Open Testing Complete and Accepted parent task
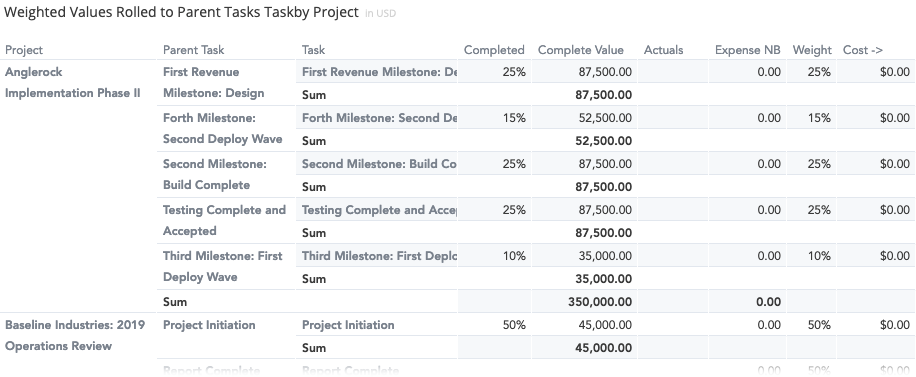This screenshot has height=377, width=916. 224,220
